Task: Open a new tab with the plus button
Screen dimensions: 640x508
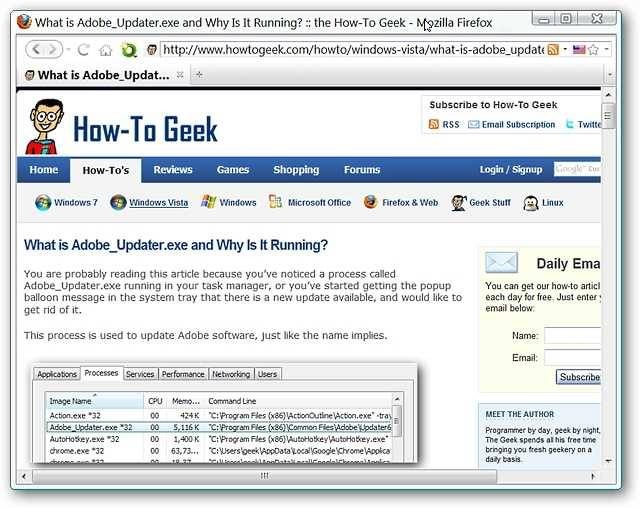Action: (199, 74)
